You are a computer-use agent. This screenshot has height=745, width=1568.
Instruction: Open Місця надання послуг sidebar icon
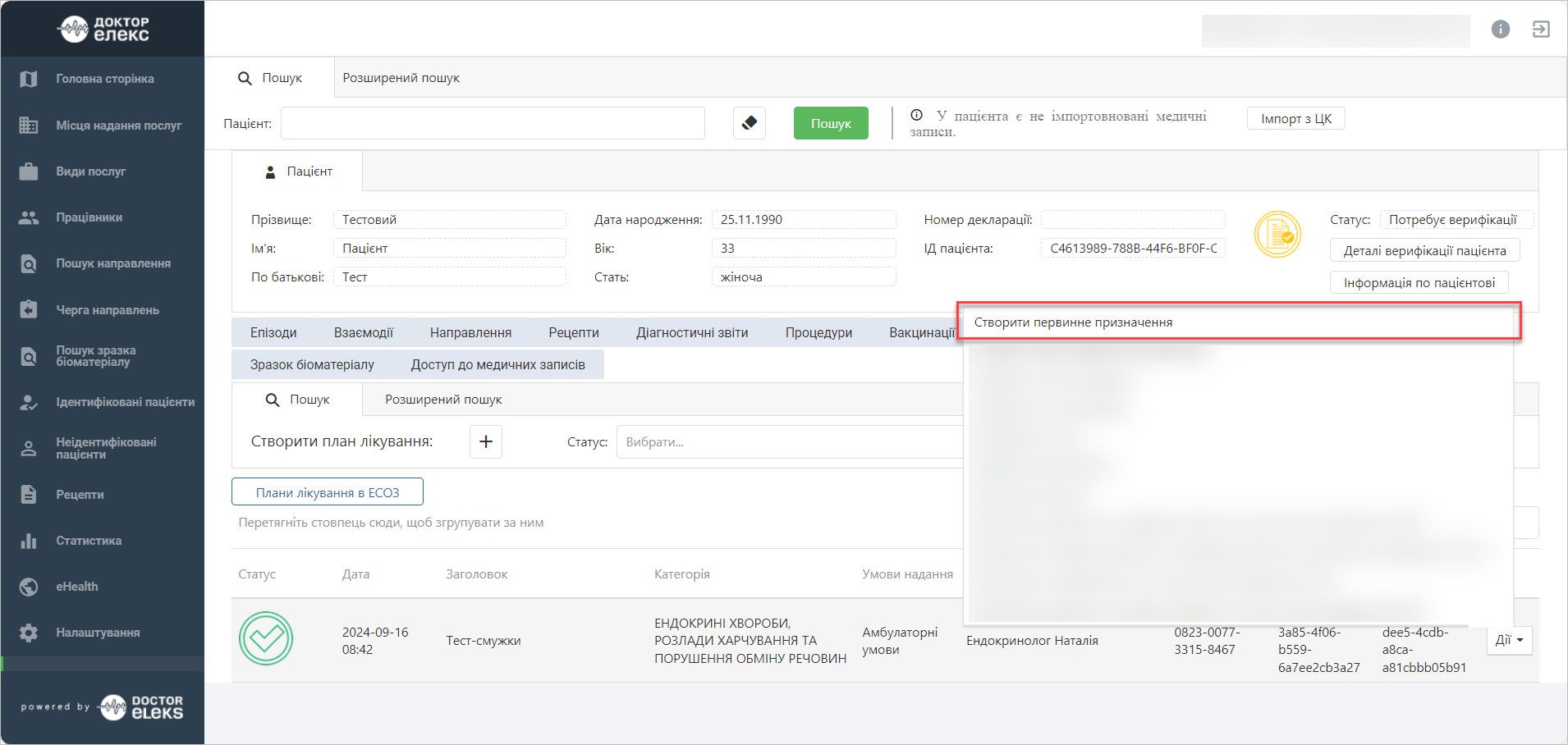click(29, 125)
